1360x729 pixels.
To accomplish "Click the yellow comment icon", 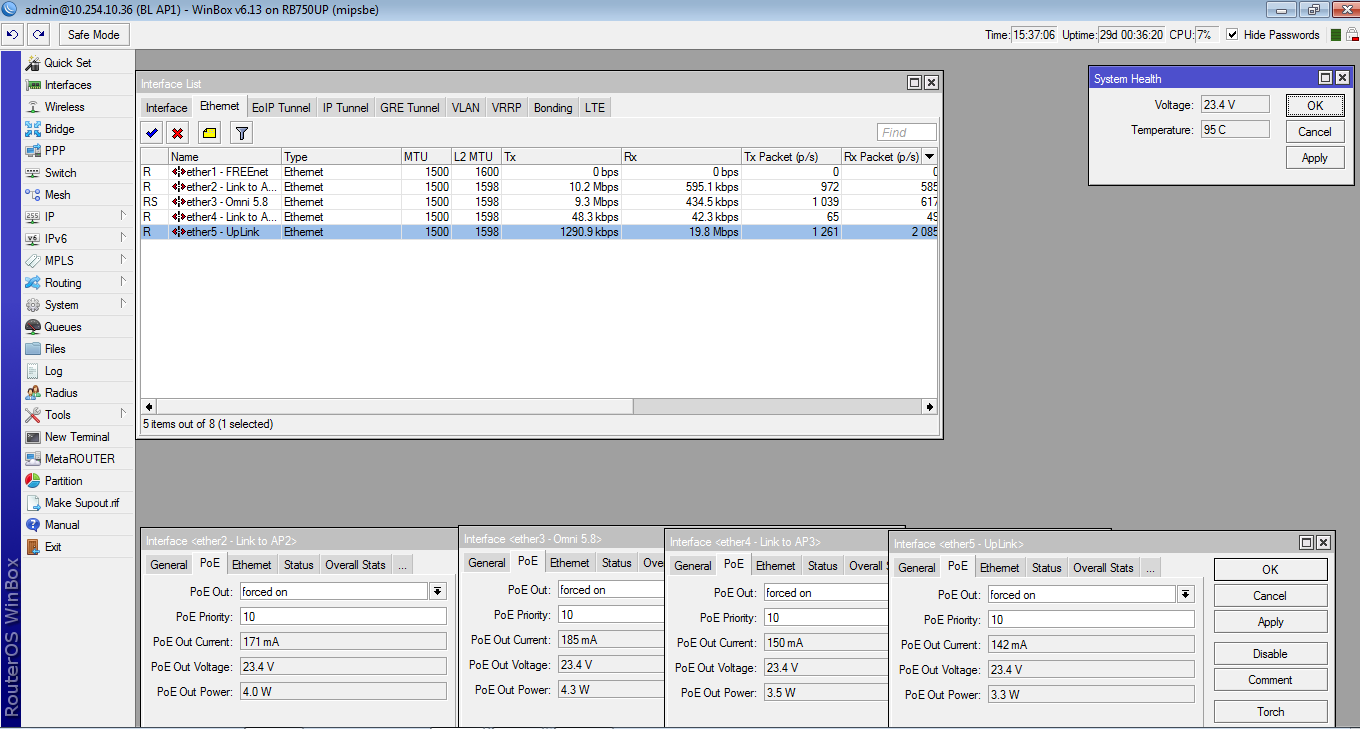I will point(209,133).
